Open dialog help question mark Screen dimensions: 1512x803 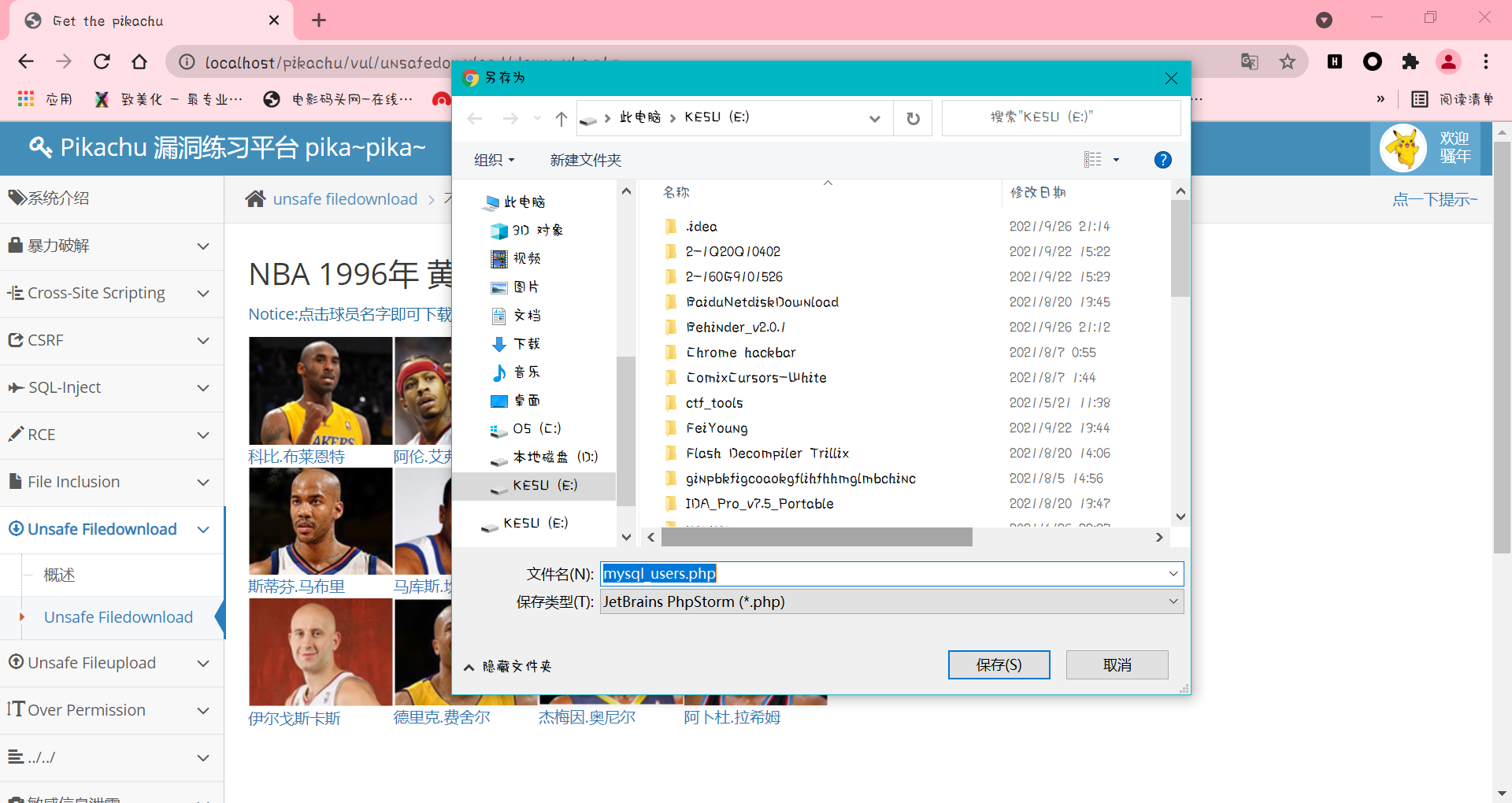tap(1162, 160)
